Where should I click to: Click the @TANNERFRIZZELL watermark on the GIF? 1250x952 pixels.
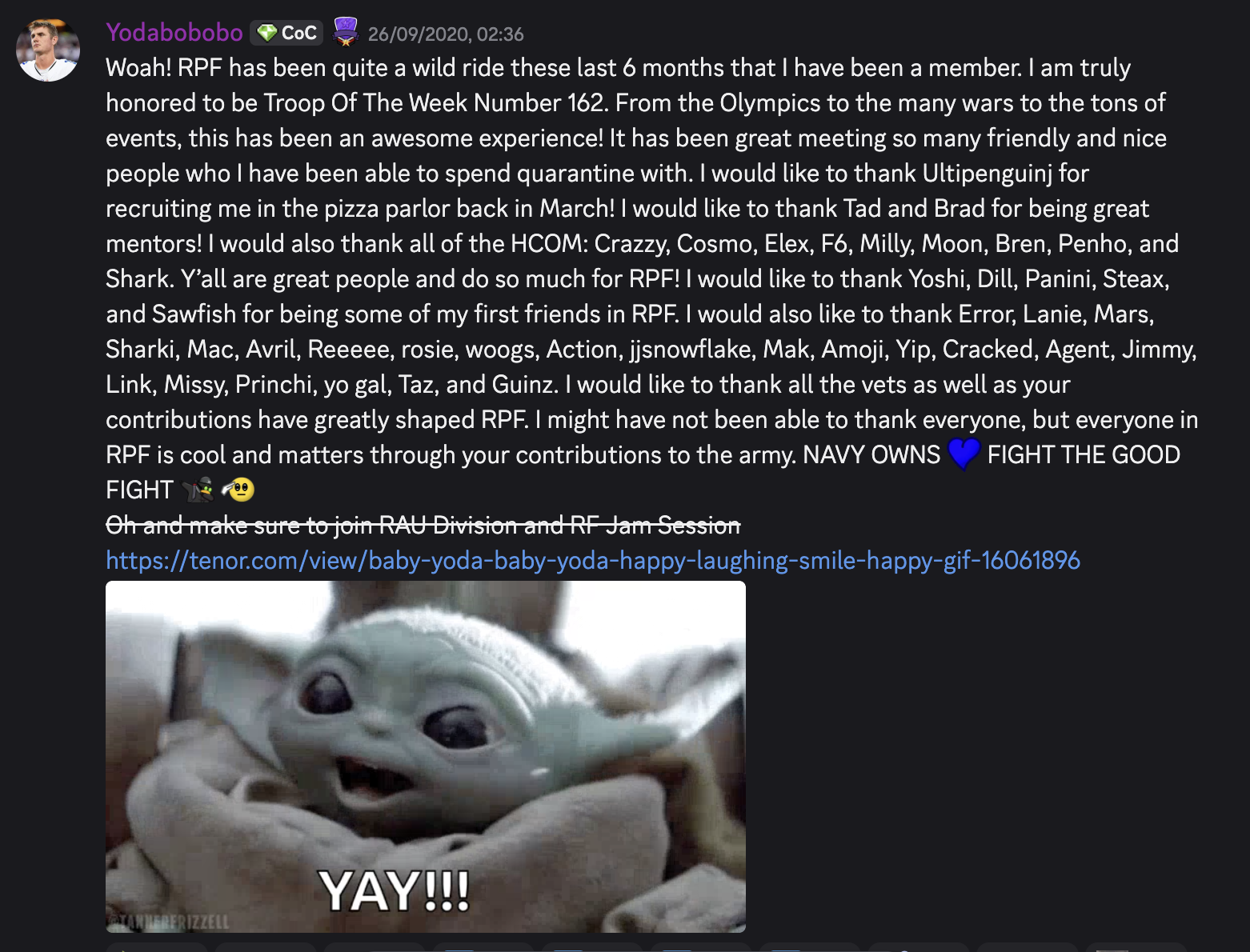[168, 922]
